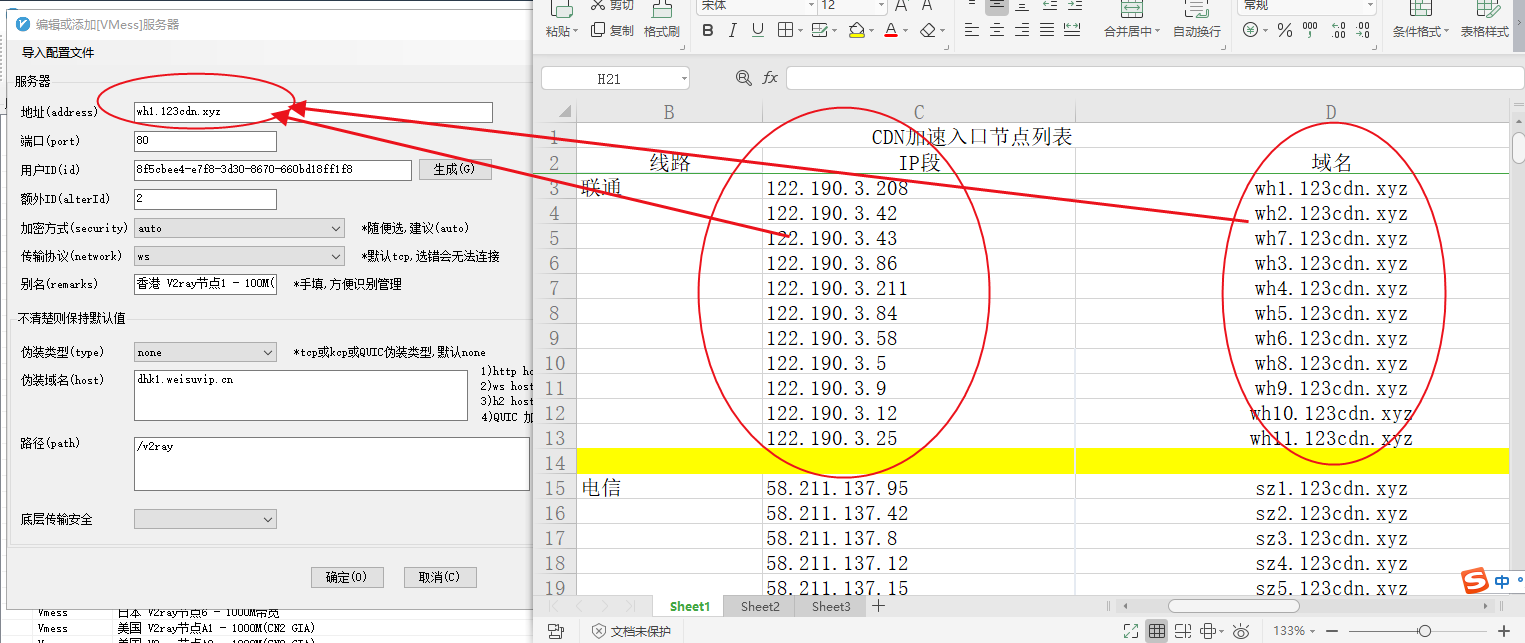Click 文档未保护 document protection status
1525x643 pixels.
pos(631,631)
